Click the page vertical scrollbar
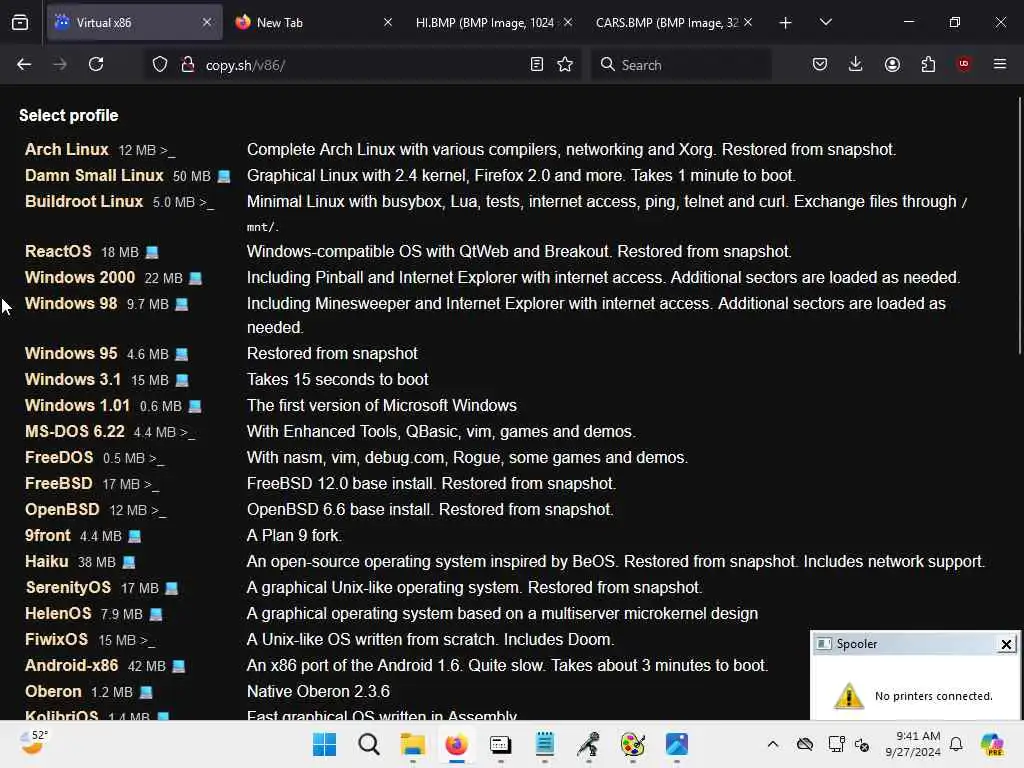The height and width of the screenshot is (768, 1024). click(1019, 225)
